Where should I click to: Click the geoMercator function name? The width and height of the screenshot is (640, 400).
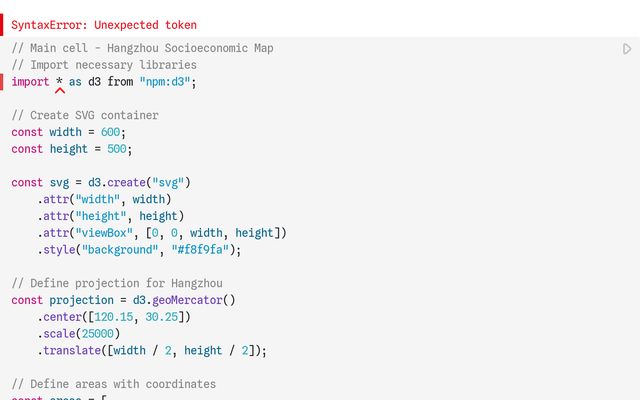(187, 300)
